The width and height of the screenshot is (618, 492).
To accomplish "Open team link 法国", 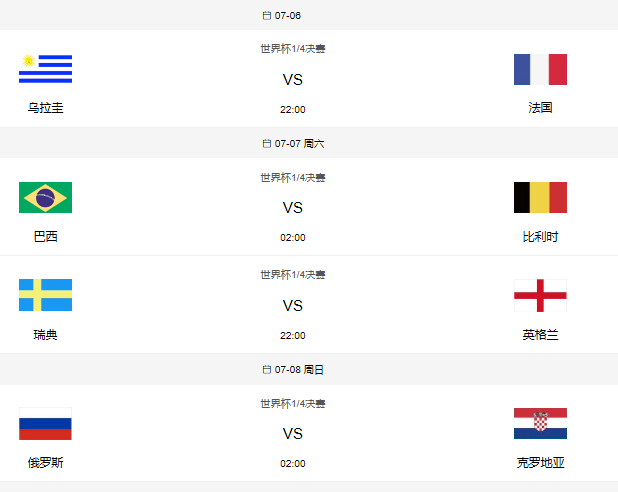I will (x=540, y=108).
